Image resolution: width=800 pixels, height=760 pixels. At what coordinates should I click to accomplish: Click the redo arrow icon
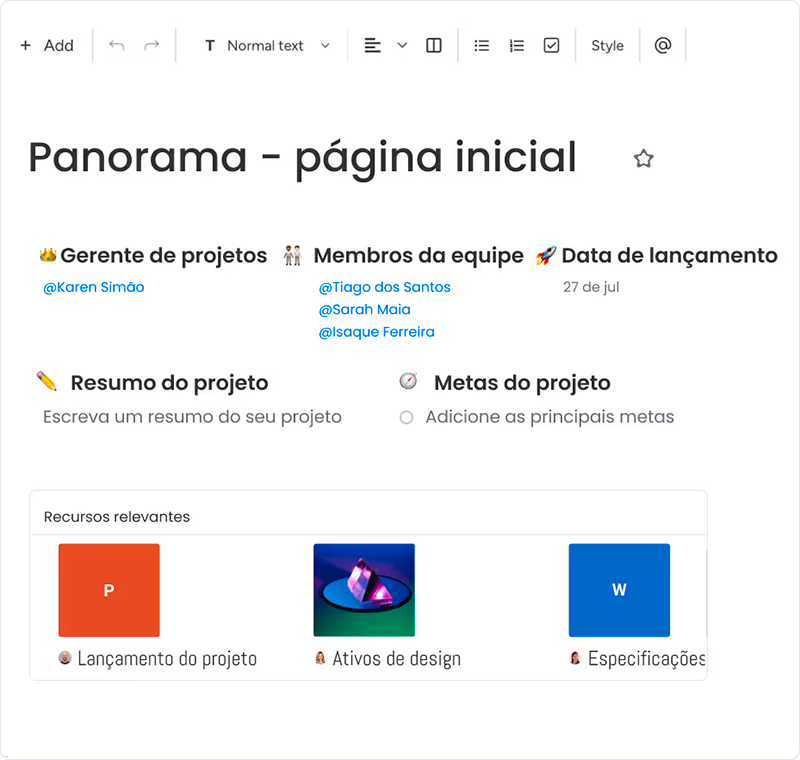tap(152, 46)
